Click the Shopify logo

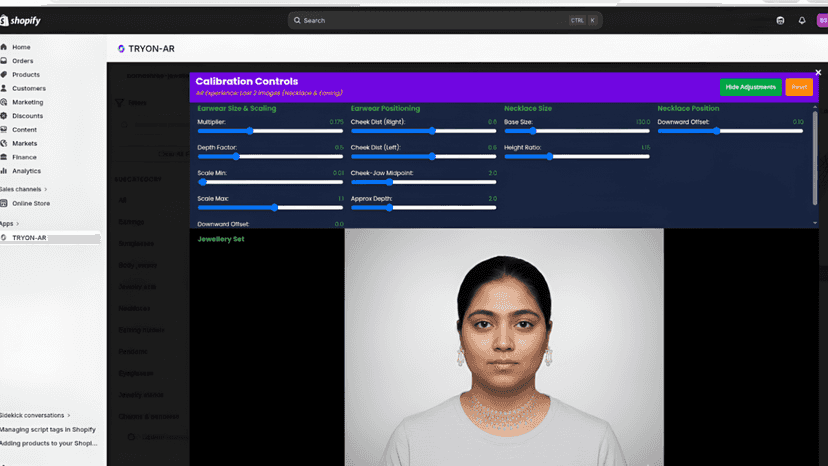(x=21, y=21)
